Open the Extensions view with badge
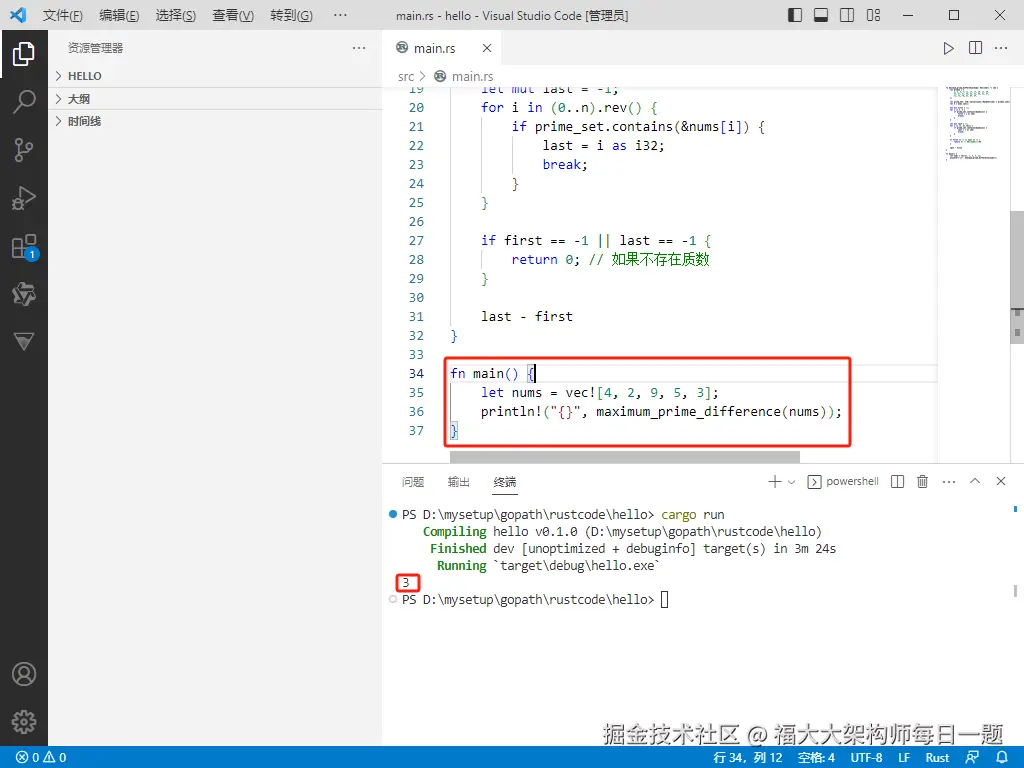1024x768 pixels. [x=24, y=247]
